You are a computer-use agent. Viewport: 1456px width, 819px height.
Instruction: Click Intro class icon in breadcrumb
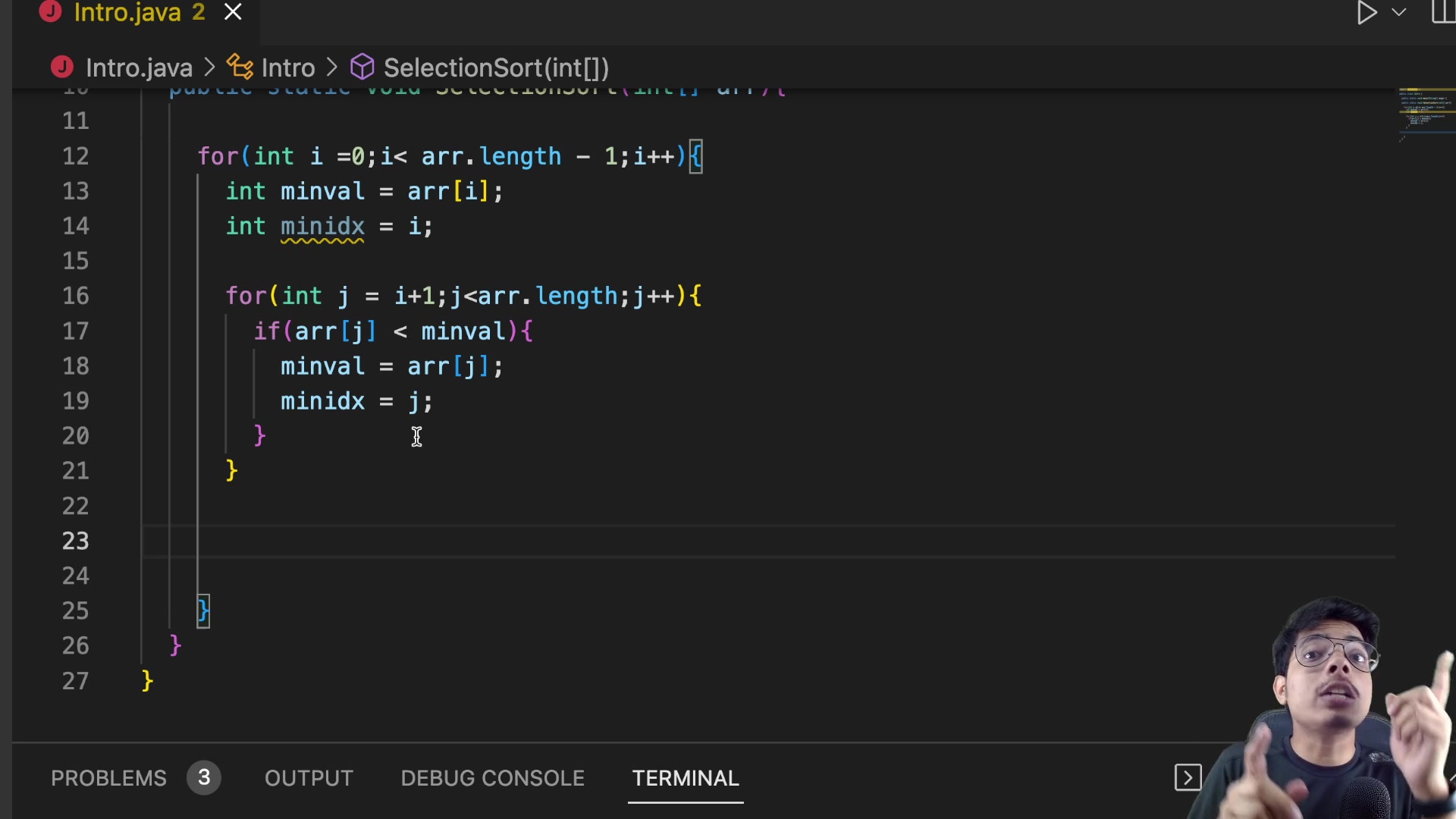tap(240, 67)
